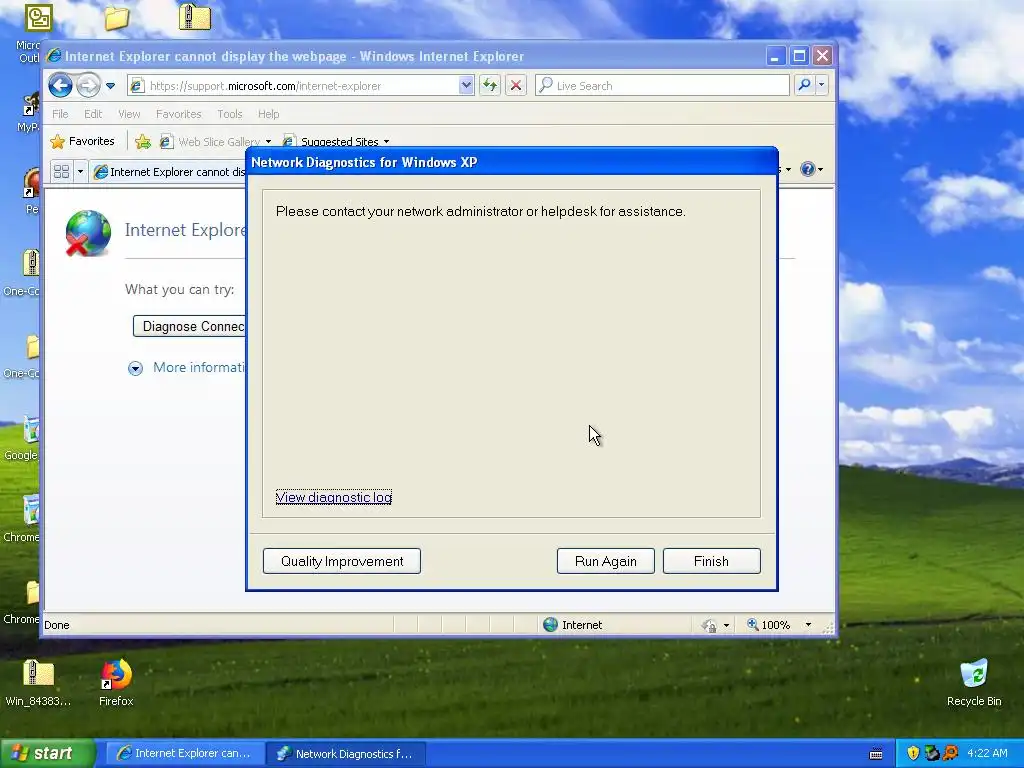1024x768 pixels.
Task: Click the Firefox desktop shortcut
Action: (x=116, y=683)
